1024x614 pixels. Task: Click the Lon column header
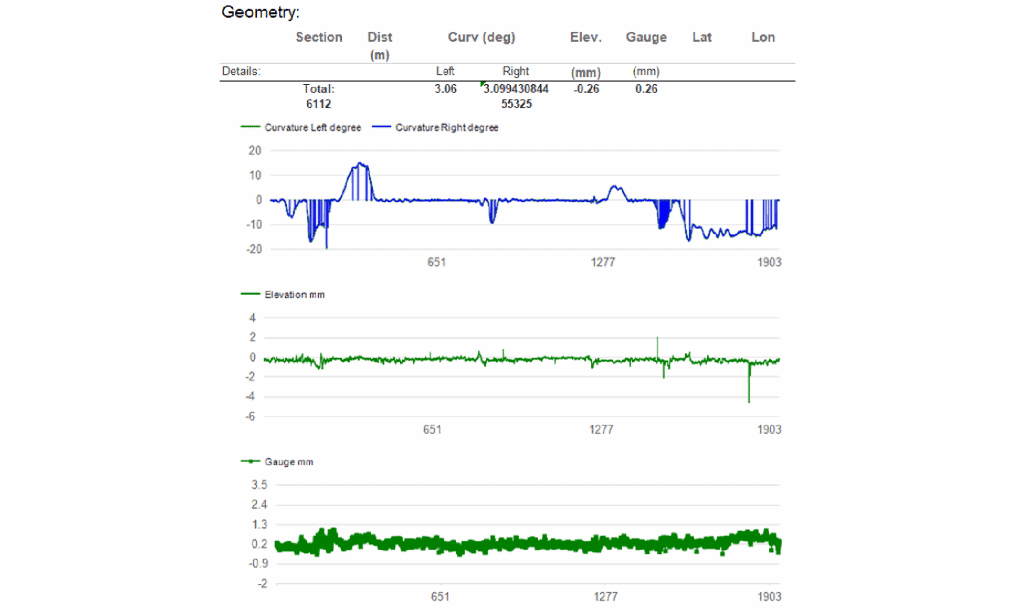(x=763, y=38)
